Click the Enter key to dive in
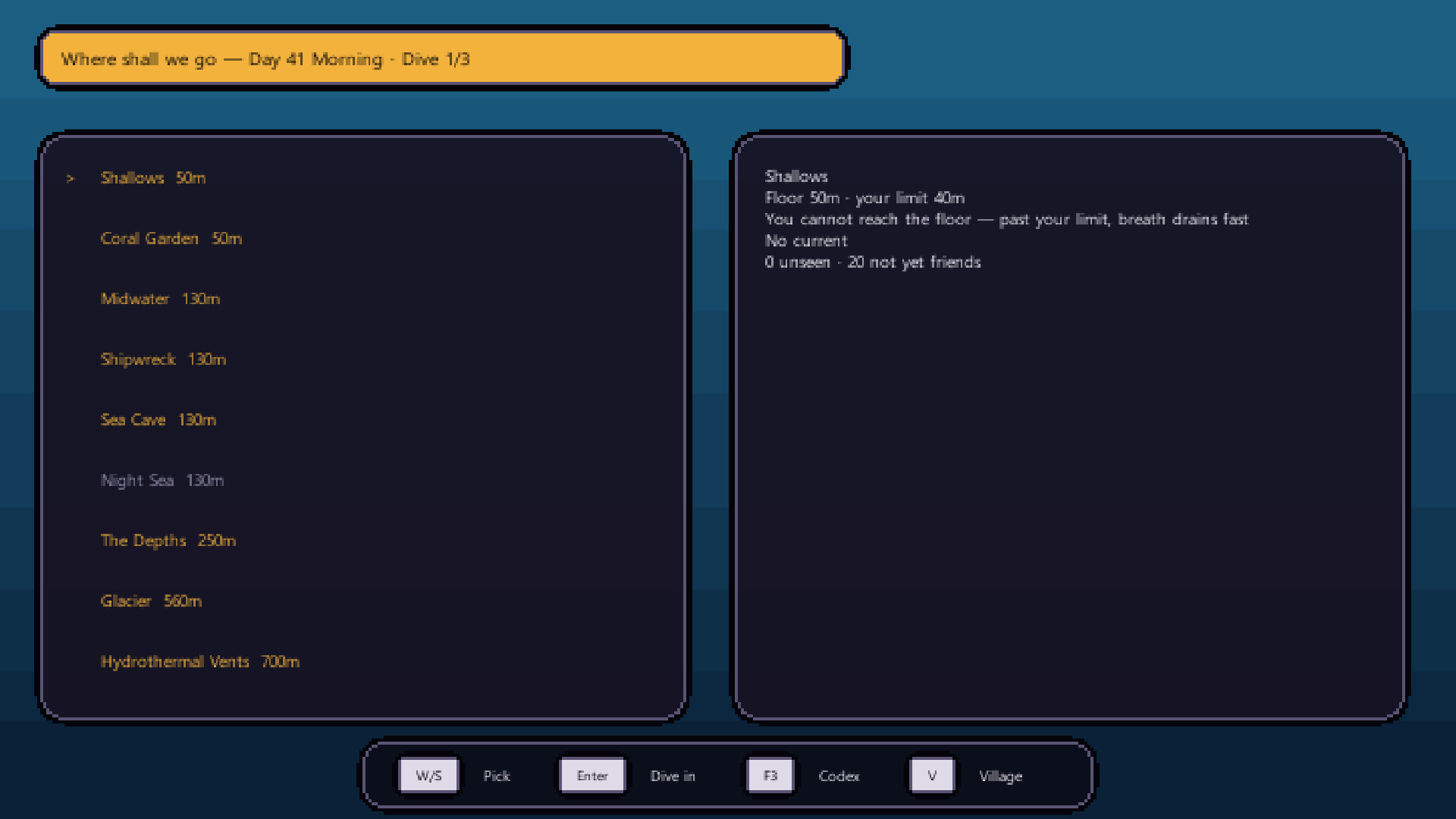The height and width of the screenshot is (819, 1456). [x=592, y=776]
